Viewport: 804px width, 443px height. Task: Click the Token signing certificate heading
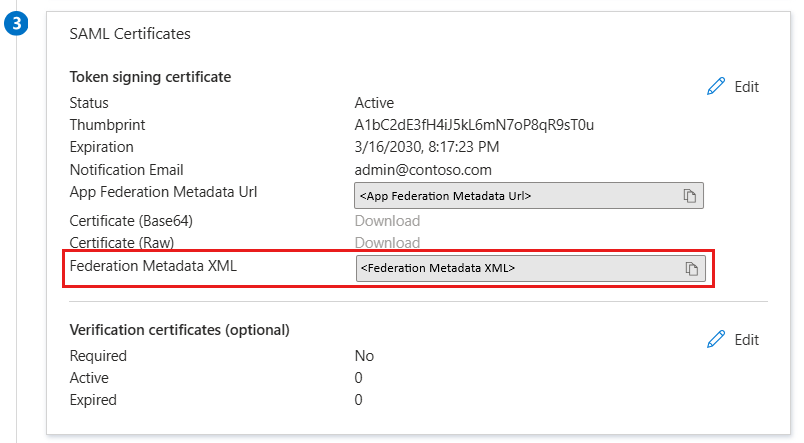pos(150,77)
